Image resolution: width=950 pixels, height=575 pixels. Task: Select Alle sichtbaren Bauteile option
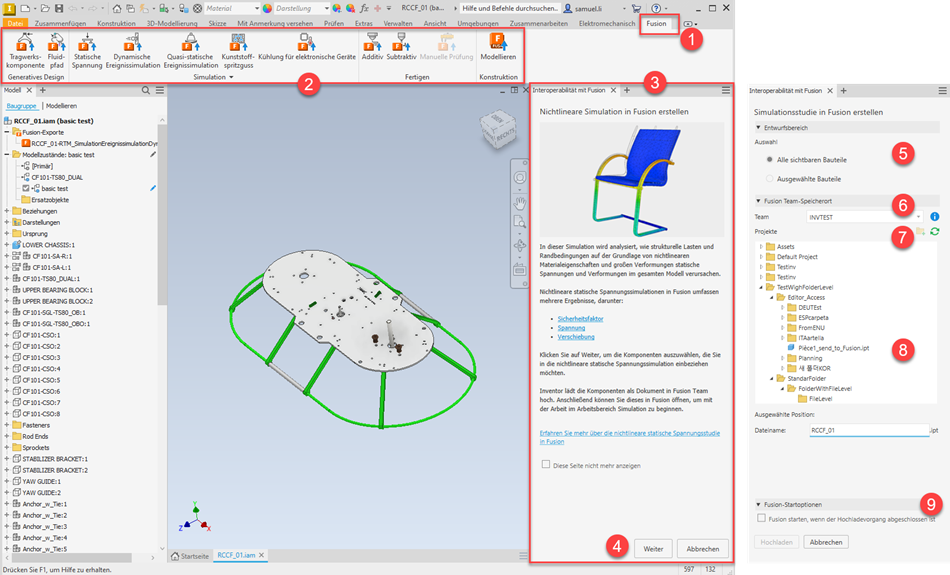[769, 159]
